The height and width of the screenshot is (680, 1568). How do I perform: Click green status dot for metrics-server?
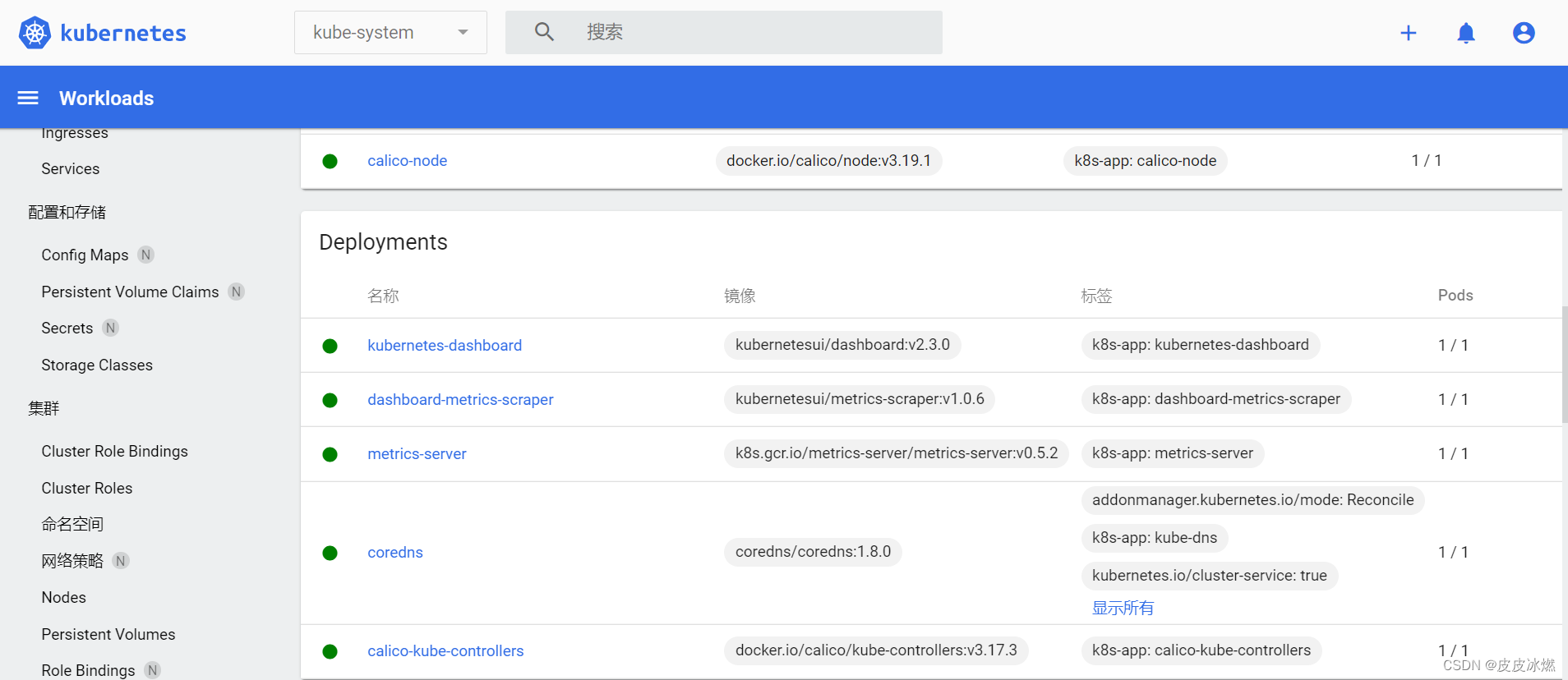click(330, 454)
